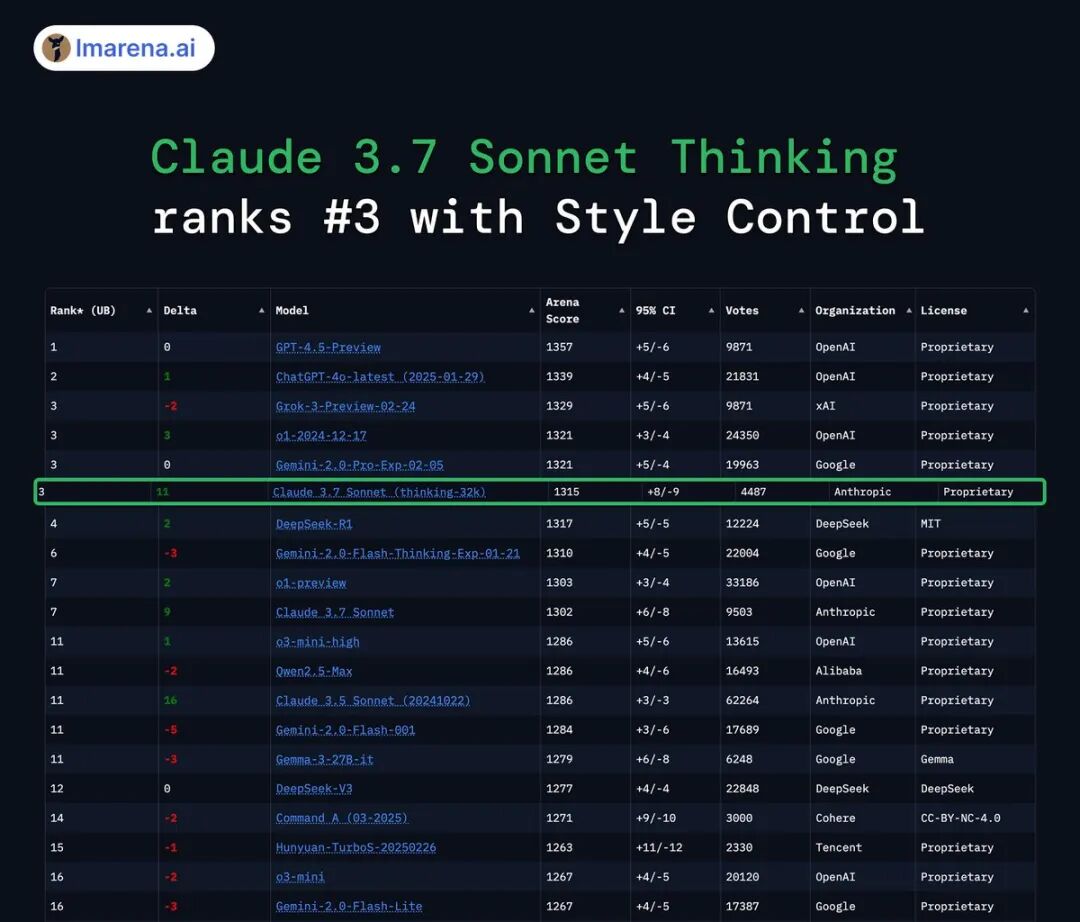Screen dimensions: 1080x922
Task: Sort by the Arena Score column arrow
Action: pos(622,311)
